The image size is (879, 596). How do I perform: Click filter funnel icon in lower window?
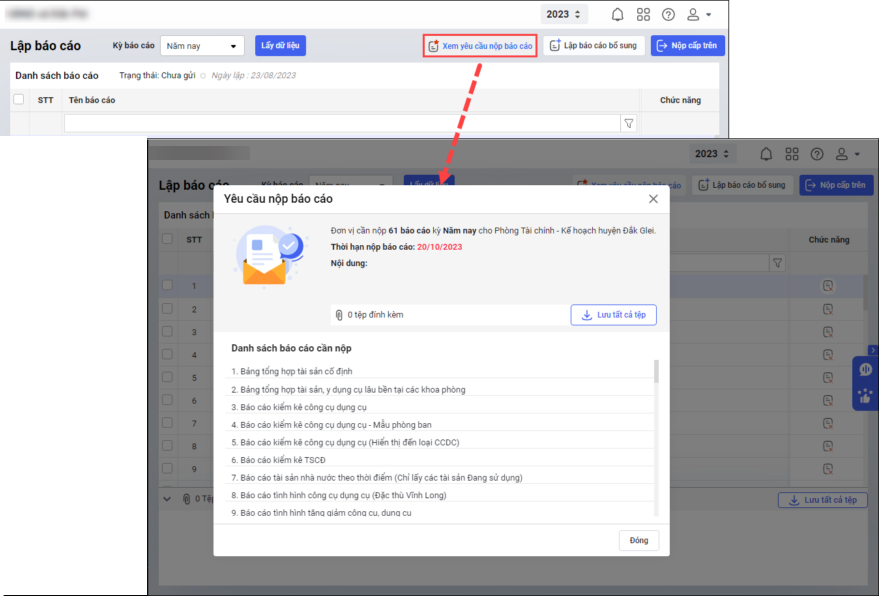(778, 263)
